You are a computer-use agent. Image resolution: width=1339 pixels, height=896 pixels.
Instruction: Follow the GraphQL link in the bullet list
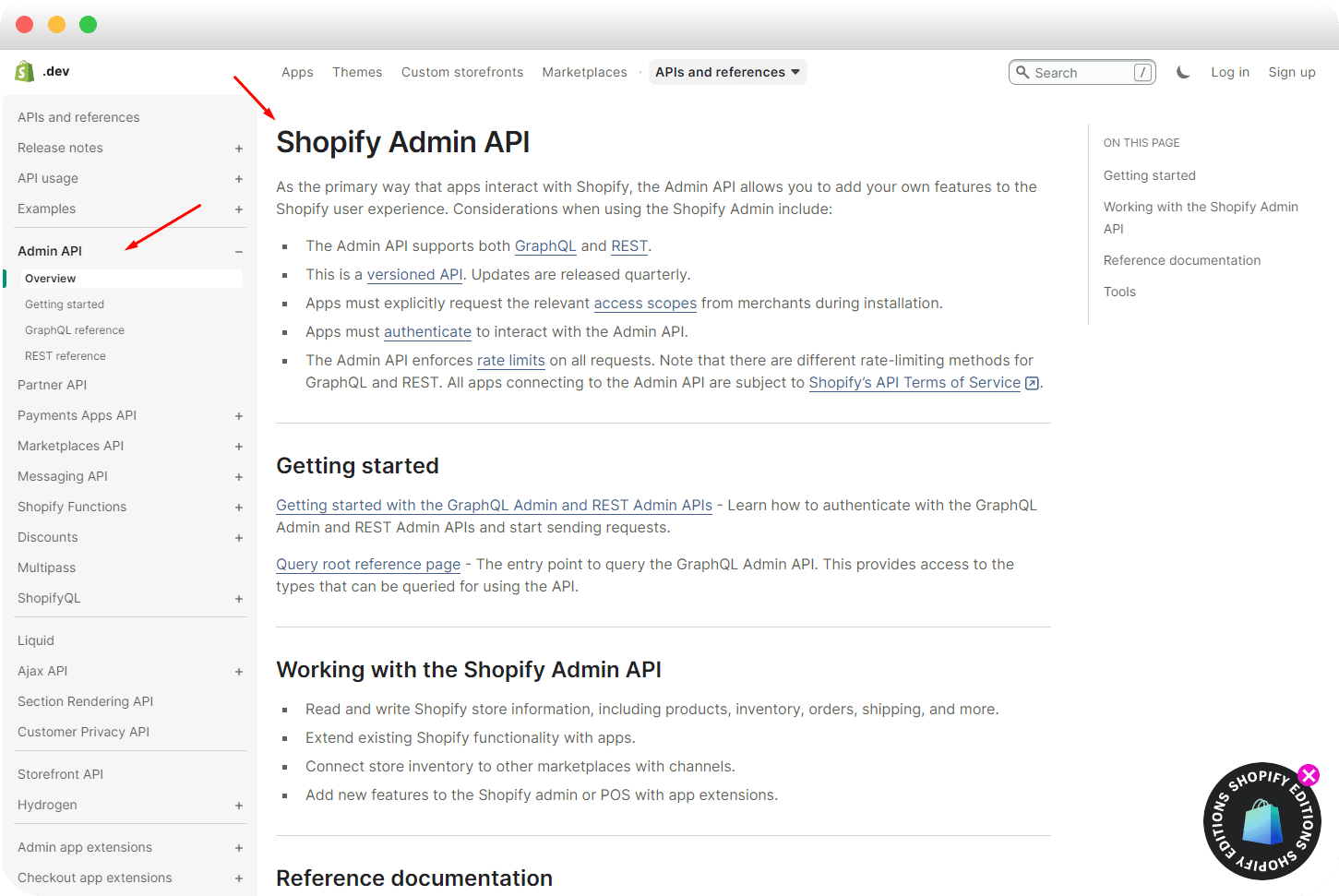[x=545, y=245]
